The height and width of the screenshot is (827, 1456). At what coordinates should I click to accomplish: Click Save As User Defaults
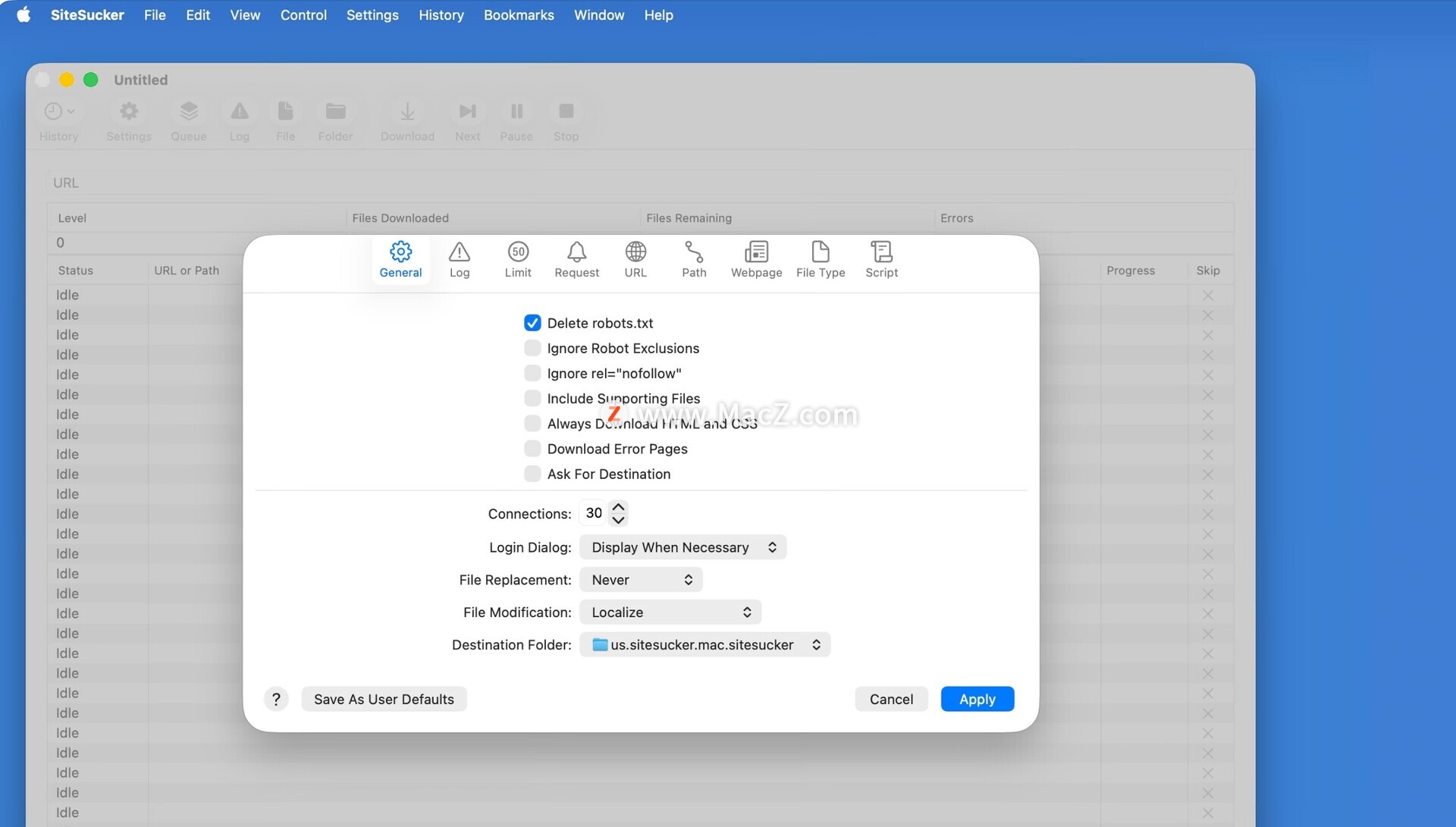click(384, 699)
